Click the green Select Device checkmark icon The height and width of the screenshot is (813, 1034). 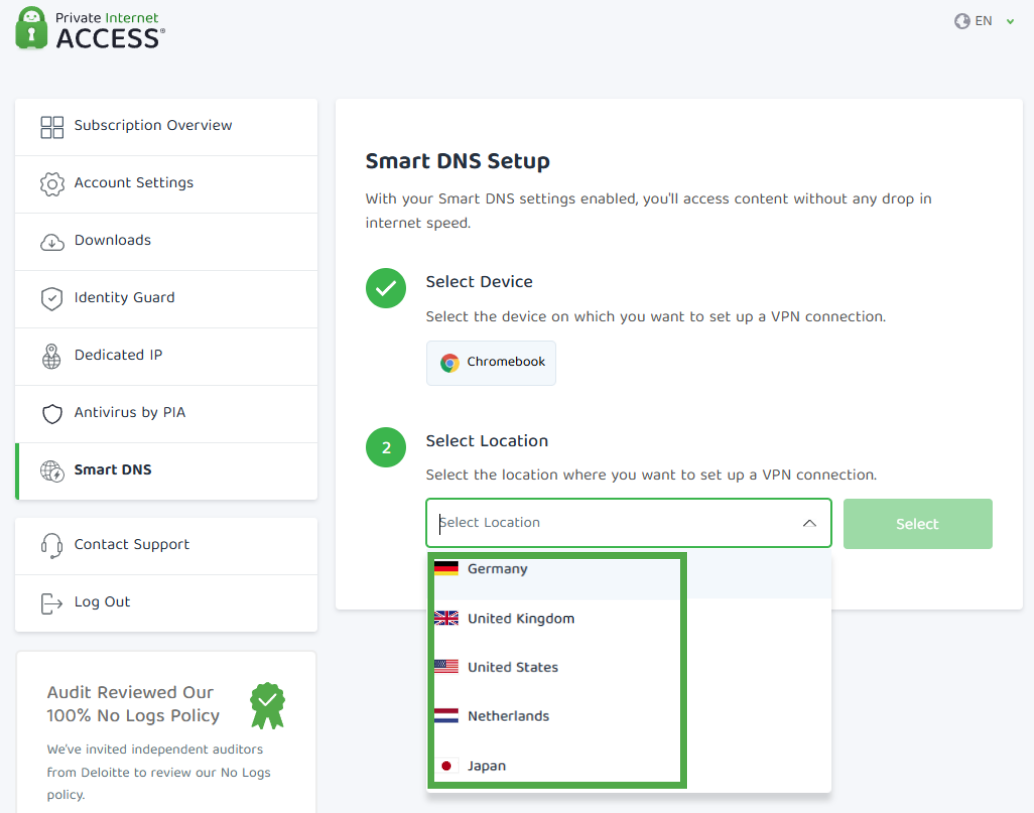coord(386,288)
